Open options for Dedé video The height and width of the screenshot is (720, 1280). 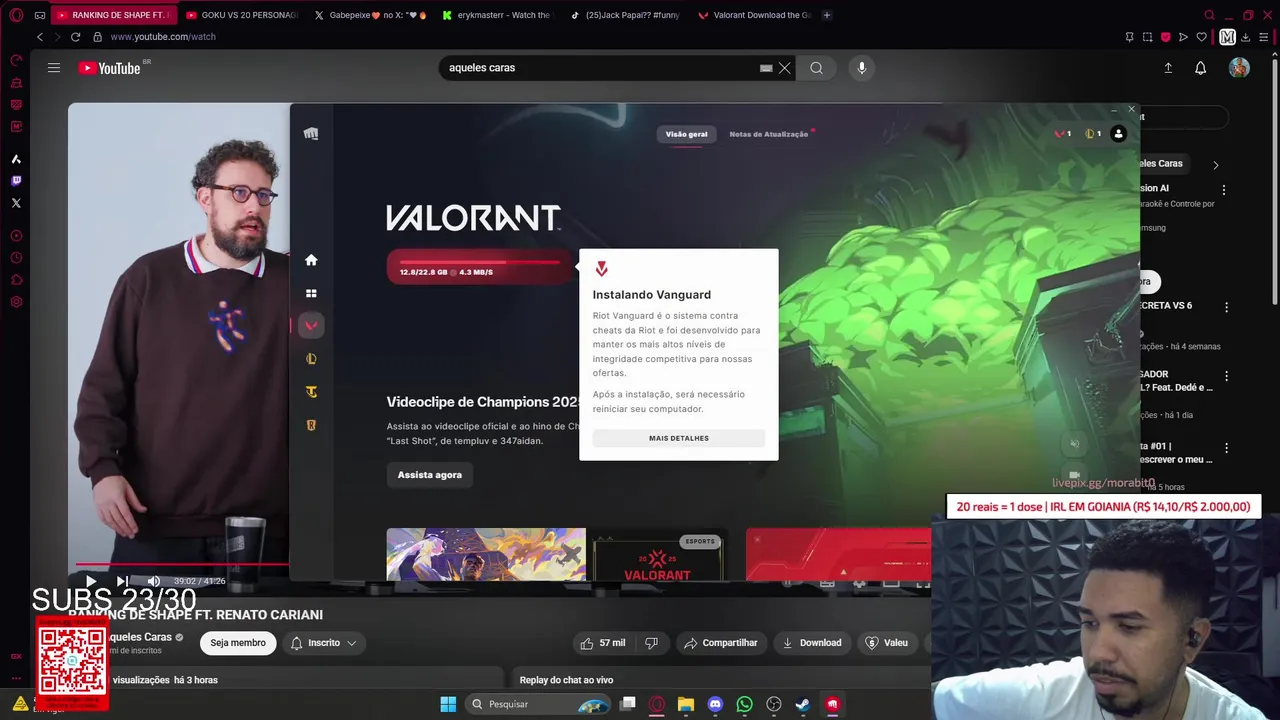tap(1226, 377)
